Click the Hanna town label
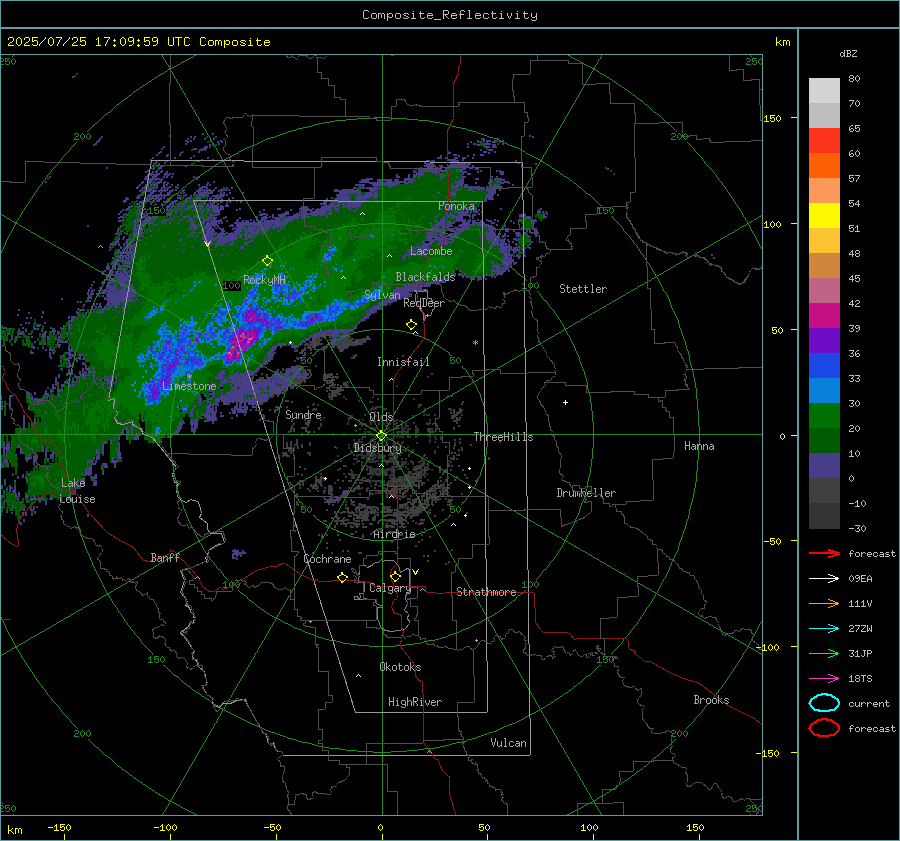Image resolution: width=900 pixels, height=841 pixels. coord(699,446)
